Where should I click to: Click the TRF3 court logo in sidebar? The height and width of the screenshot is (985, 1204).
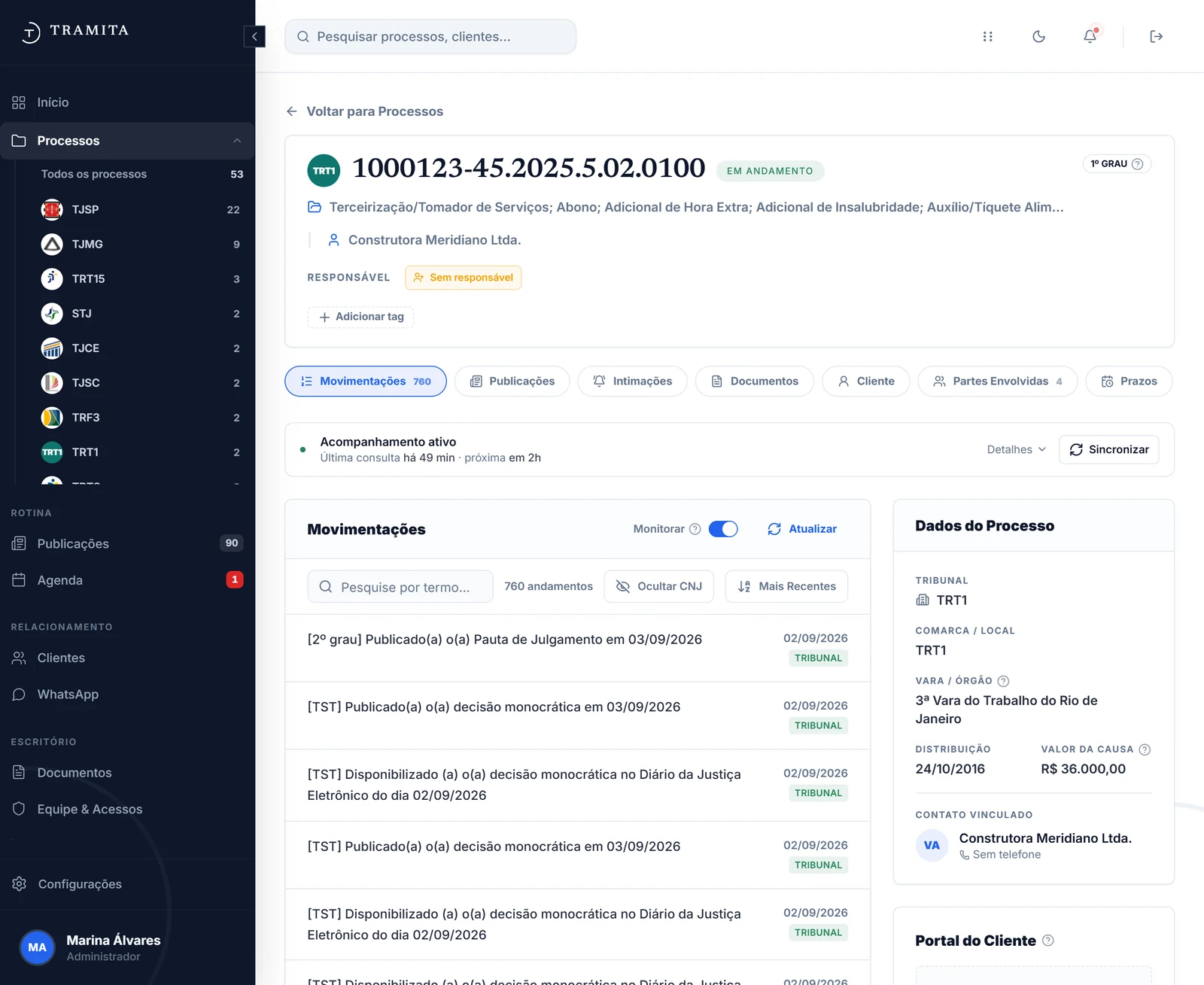click(52, 417)
